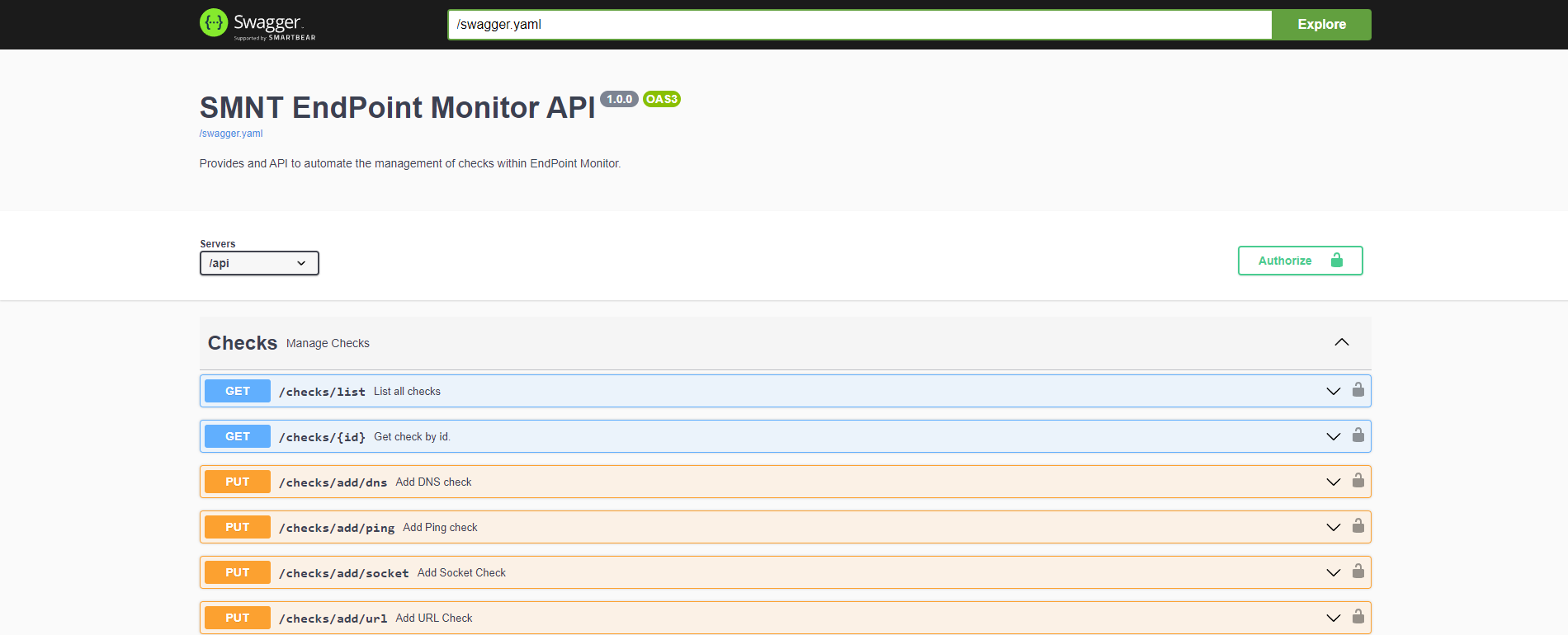1568x635 pixels.
Task: Click the /checks/add/dns path text
Action: pyautogui.click(x=333, y=482)
